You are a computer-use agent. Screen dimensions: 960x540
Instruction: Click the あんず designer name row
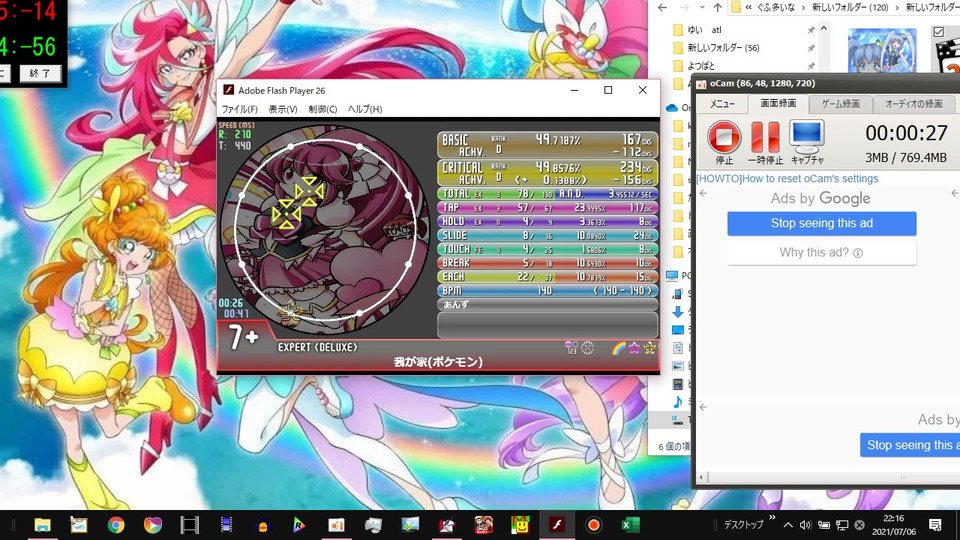pos(548,304)
